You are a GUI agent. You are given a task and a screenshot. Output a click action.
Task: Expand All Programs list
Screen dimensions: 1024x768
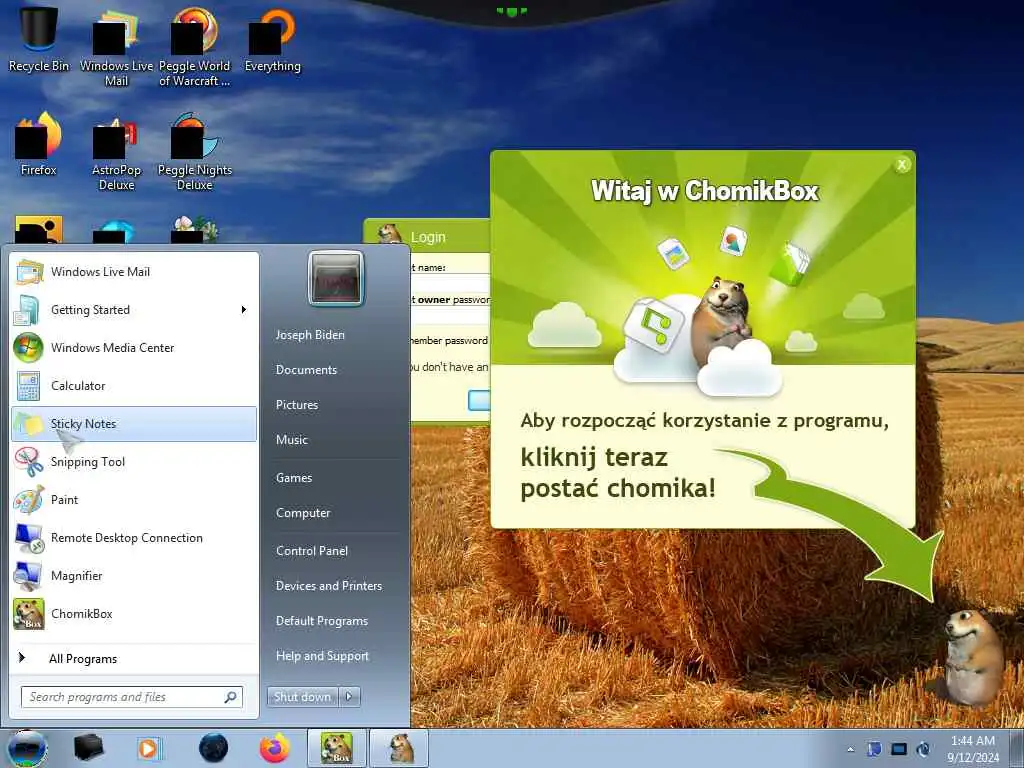134,658
